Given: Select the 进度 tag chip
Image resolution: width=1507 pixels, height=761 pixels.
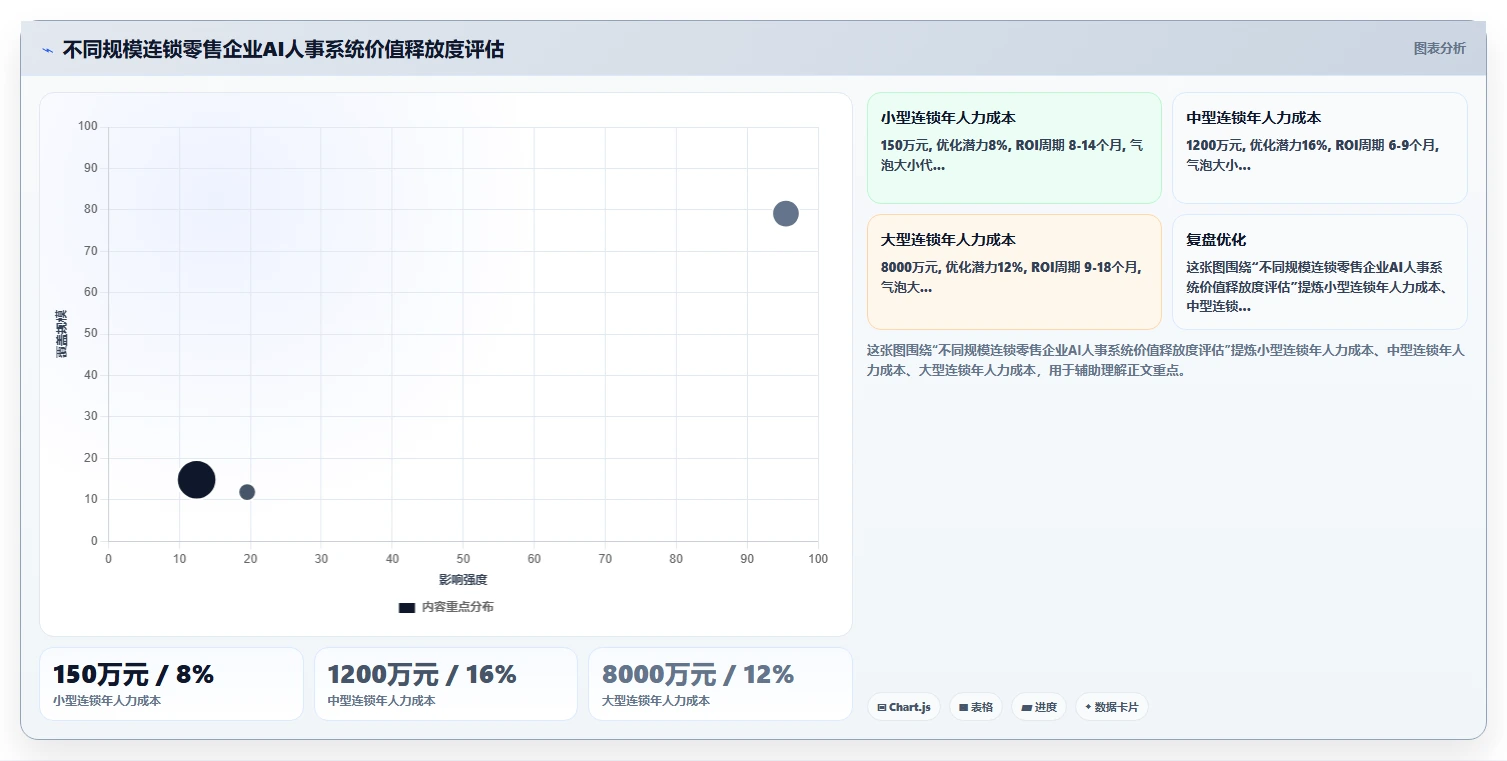Looking at the screenshot, I should coord(1039,707).
